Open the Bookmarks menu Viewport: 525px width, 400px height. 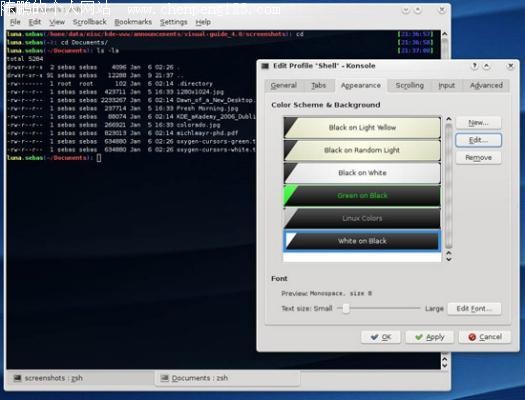pos(133,22)
